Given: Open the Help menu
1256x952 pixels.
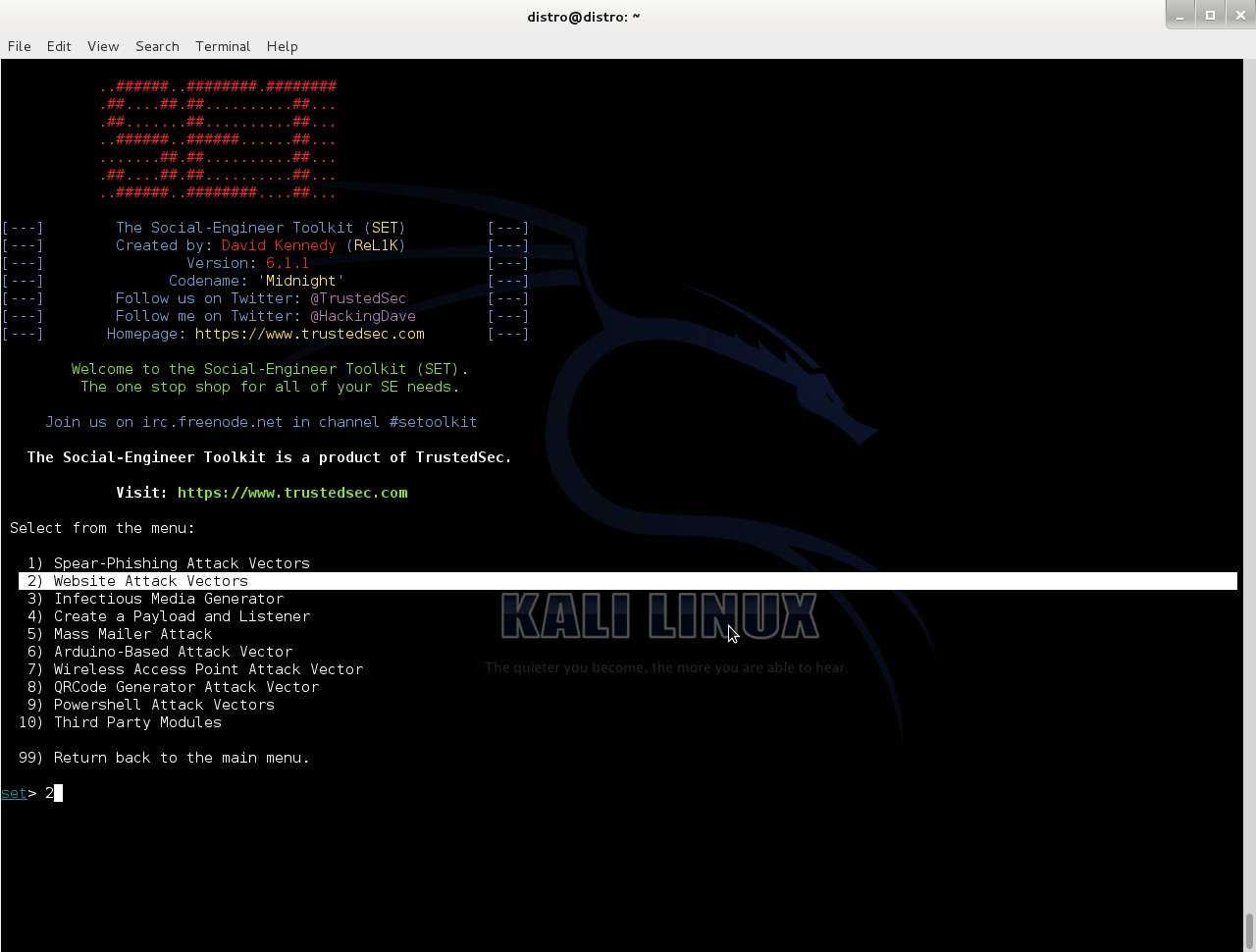Looking at the screenshot, I should [x=282, y=46].
